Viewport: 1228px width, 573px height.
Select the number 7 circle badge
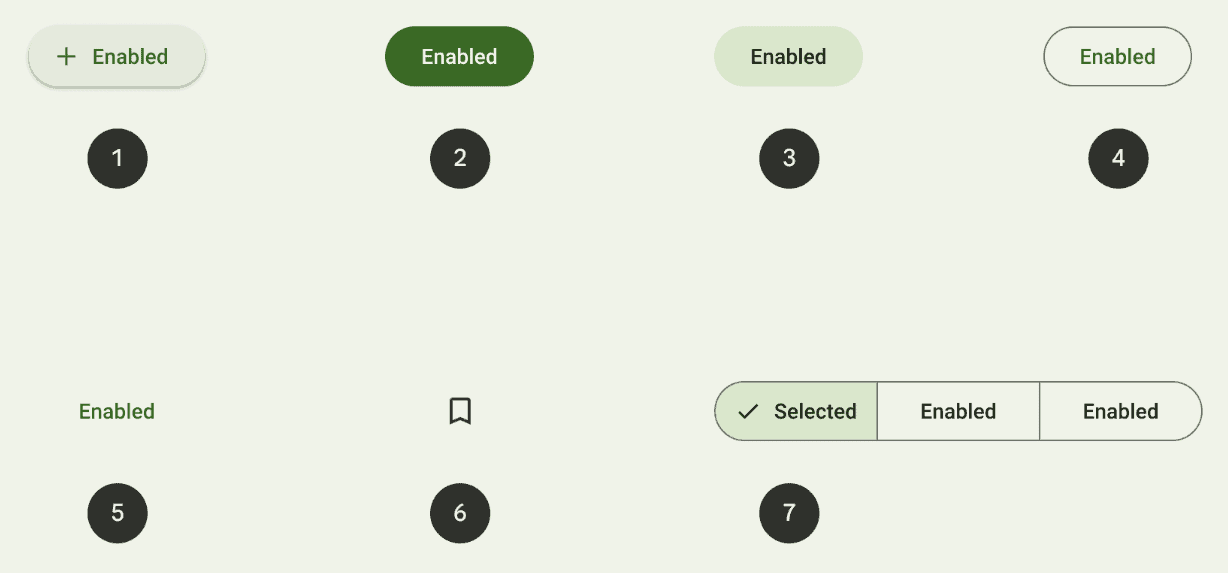tap(789, 513)
